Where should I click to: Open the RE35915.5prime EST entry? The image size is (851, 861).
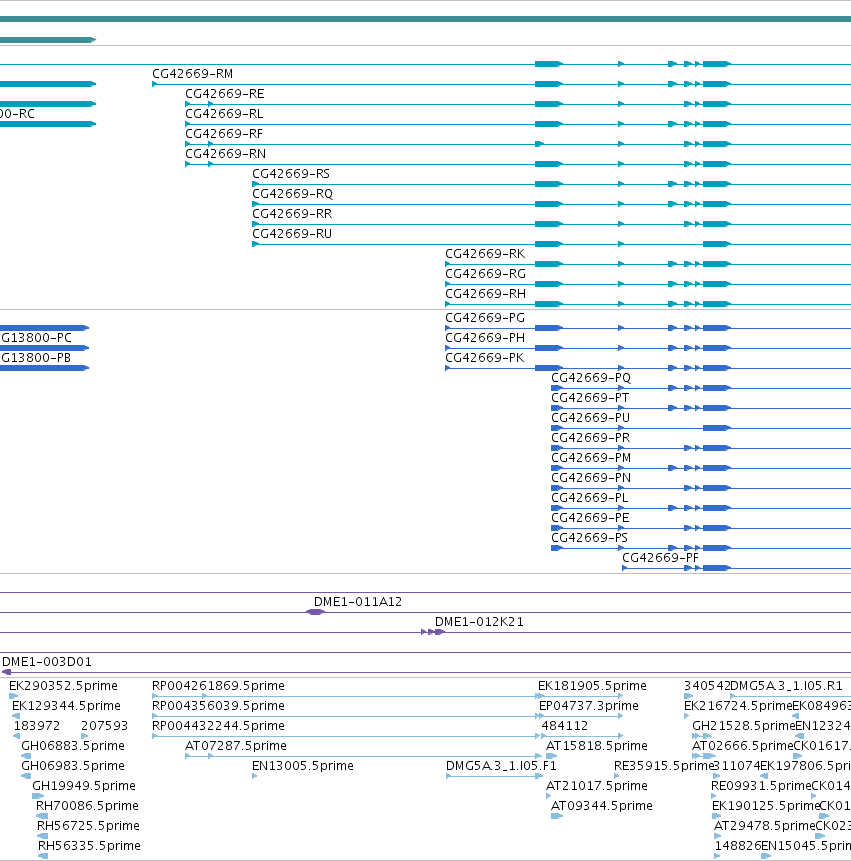click(x=663, y=765)
